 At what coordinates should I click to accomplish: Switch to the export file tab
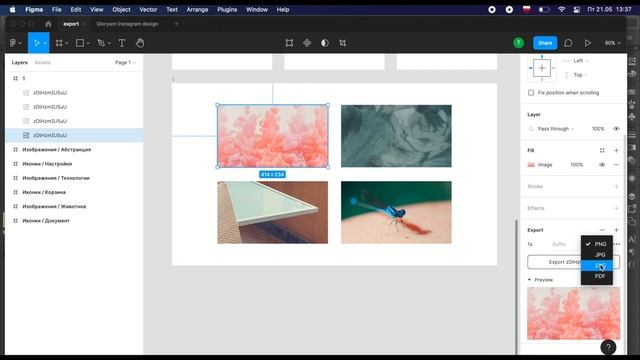(71, 24)
